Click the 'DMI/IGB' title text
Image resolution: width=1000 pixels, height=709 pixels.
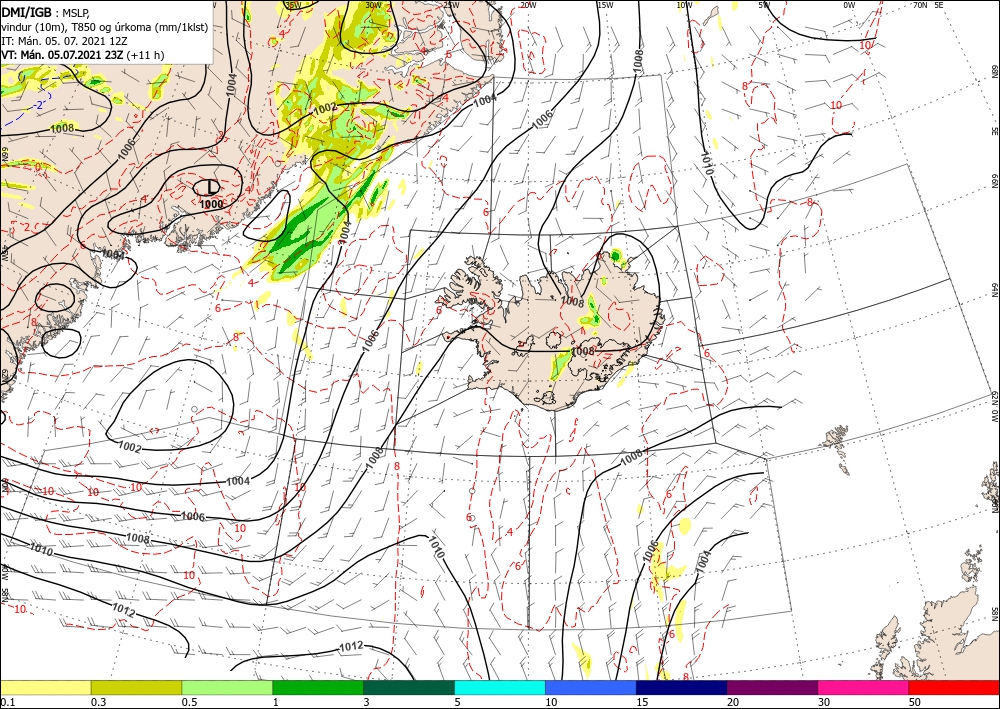(26, 11)
